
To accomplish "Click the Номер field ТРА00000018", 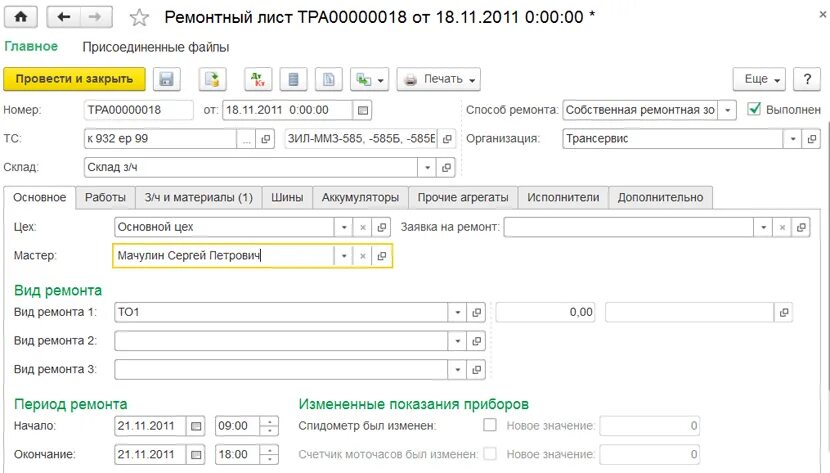I will click(139, 110).
